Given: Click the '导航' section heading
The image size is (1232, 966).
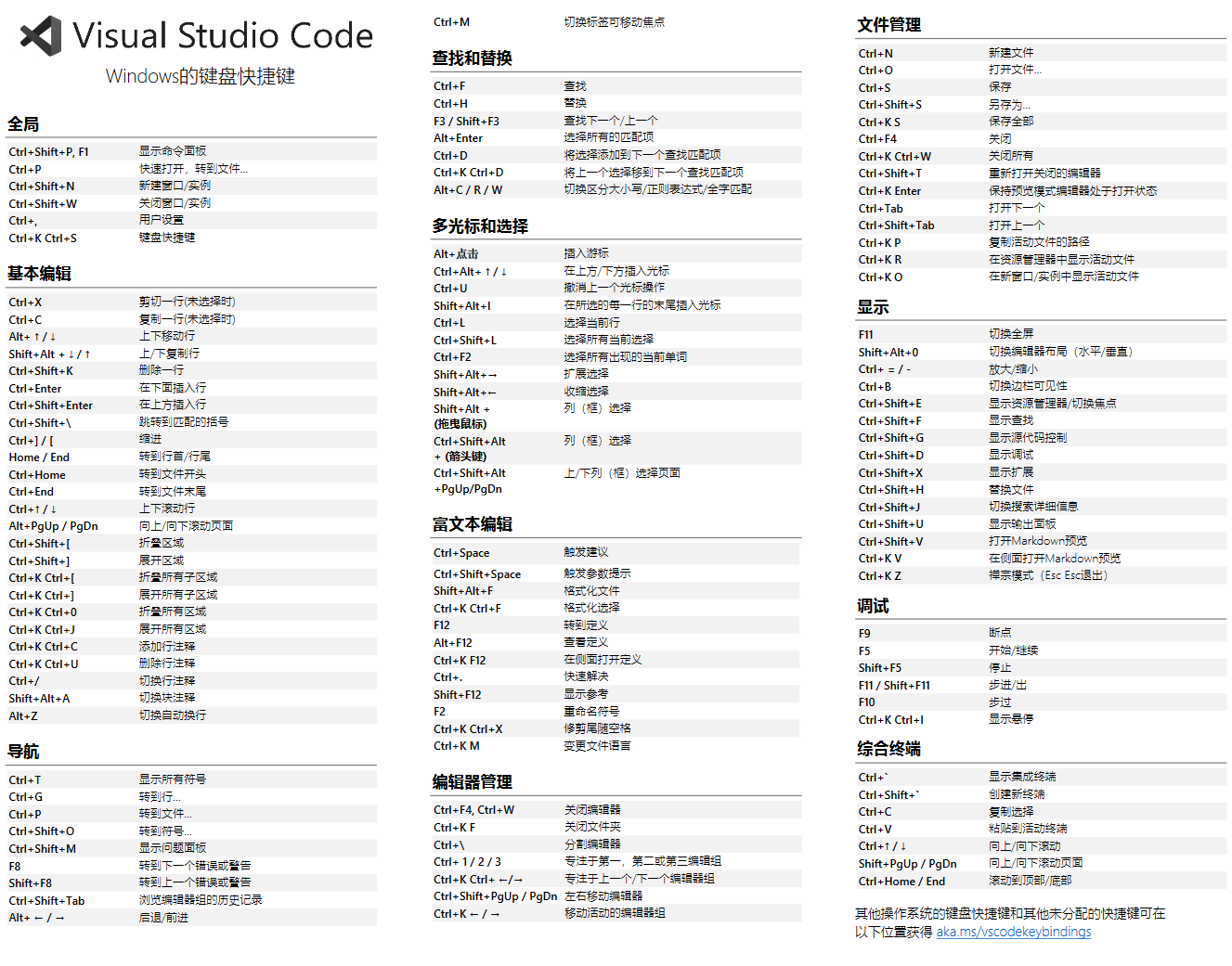Looking at the screenshot, I should tap(23, 752).
